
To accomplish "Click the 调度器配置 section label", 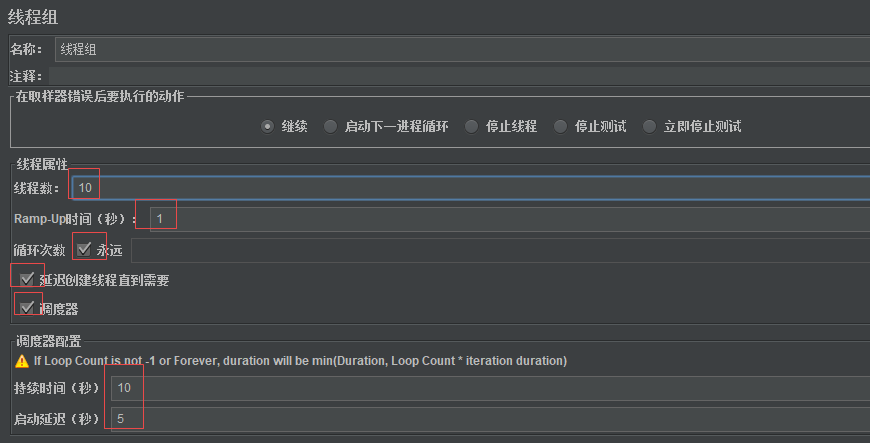I will pyautogui.click(x=49, y=341).
